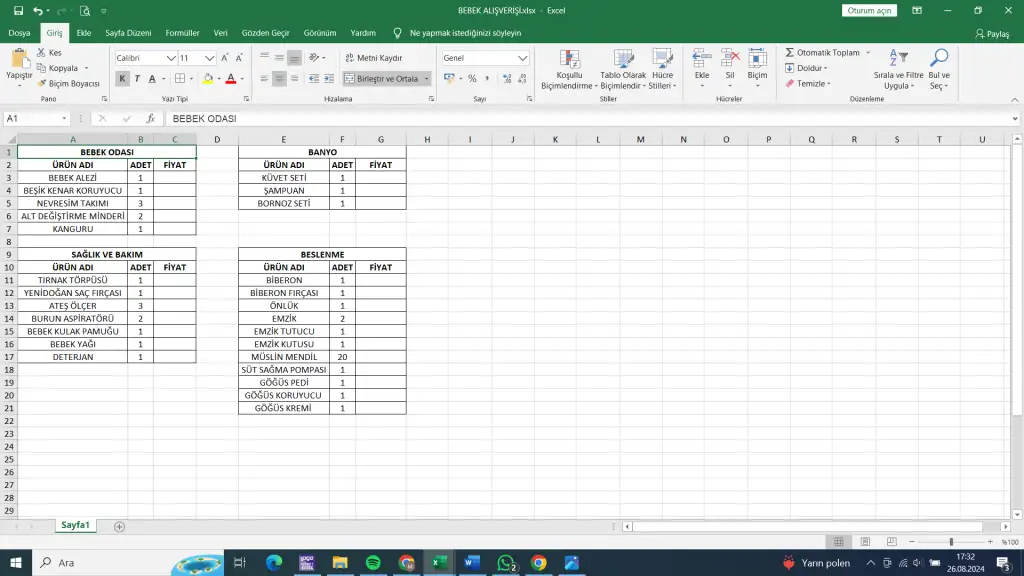Image resolution: width=1024 pixels, height=576 pixels.
Task: Click the Oturum açın sign-in button
Action: [x=869, y=10]
